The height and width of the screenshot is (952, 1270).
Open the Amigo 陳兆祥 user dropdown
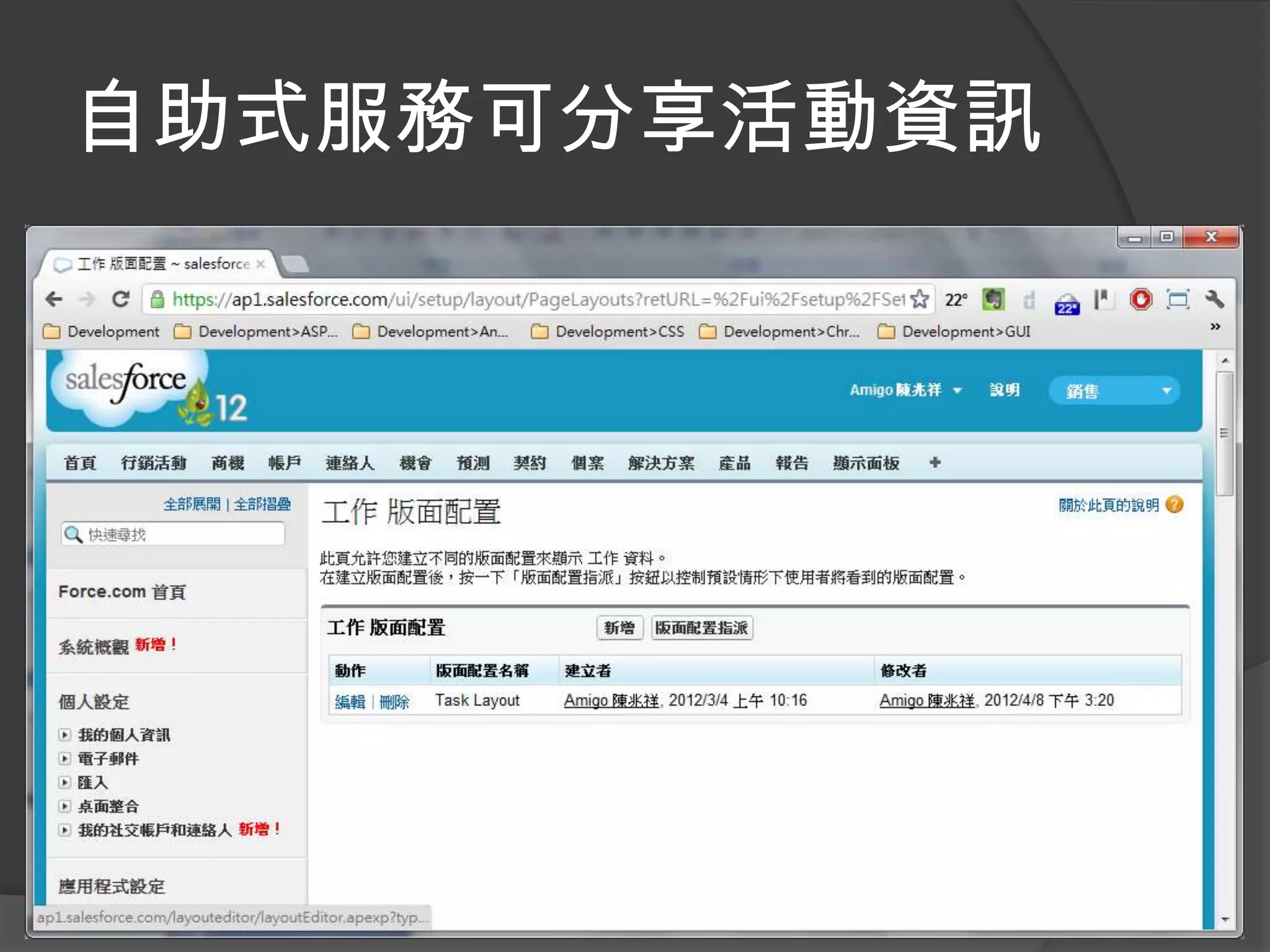point(905,390)
